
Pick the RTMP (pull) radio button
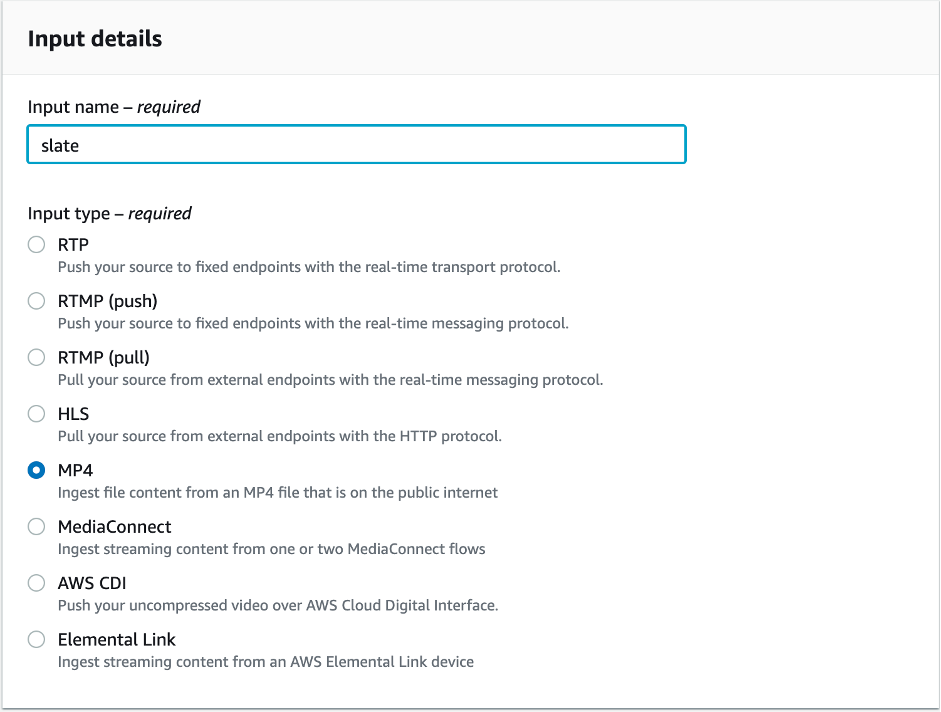[37, 357]
